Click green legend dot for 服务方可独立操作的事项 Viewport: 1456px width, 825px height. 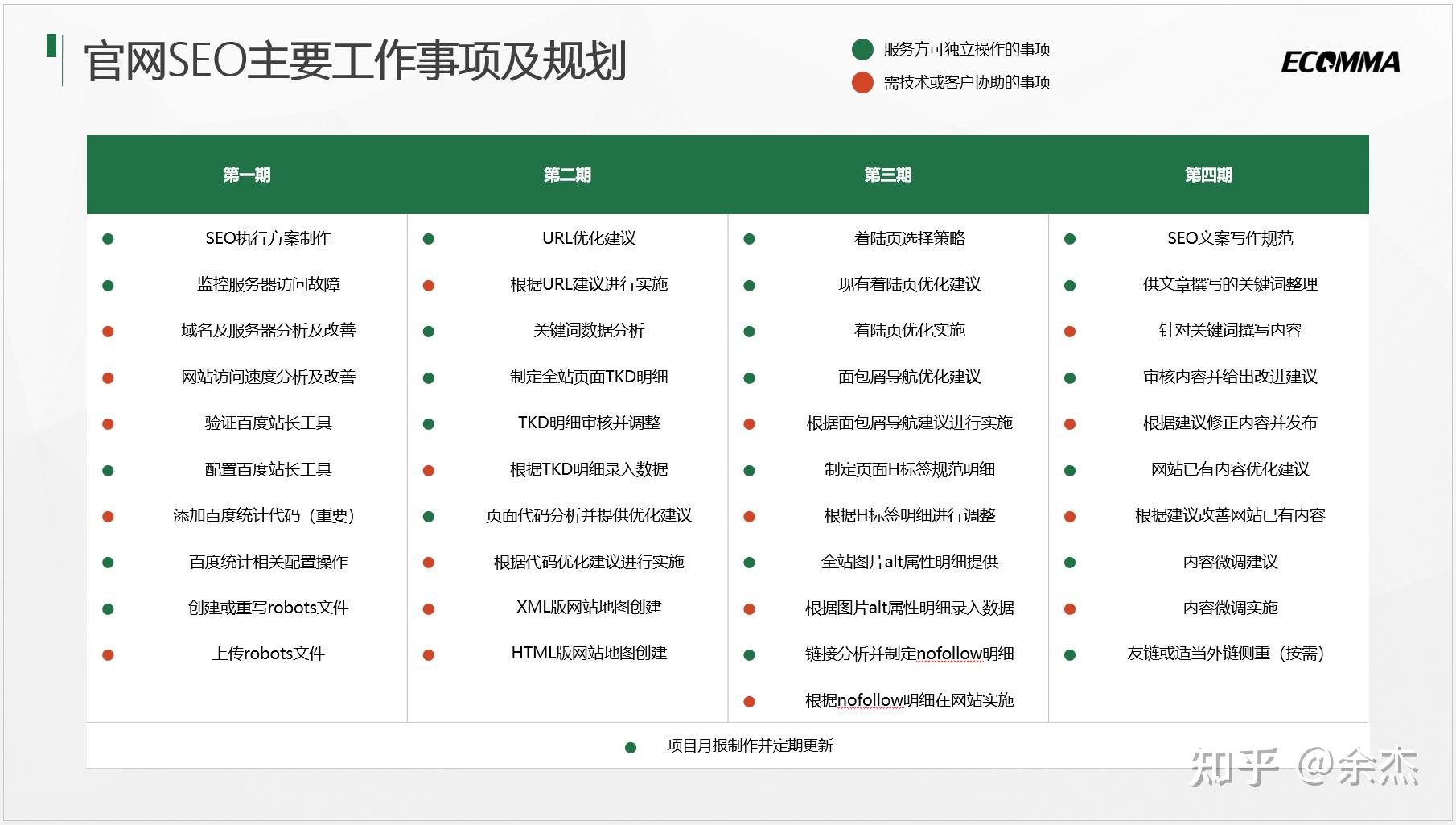[x=862, y=49]
